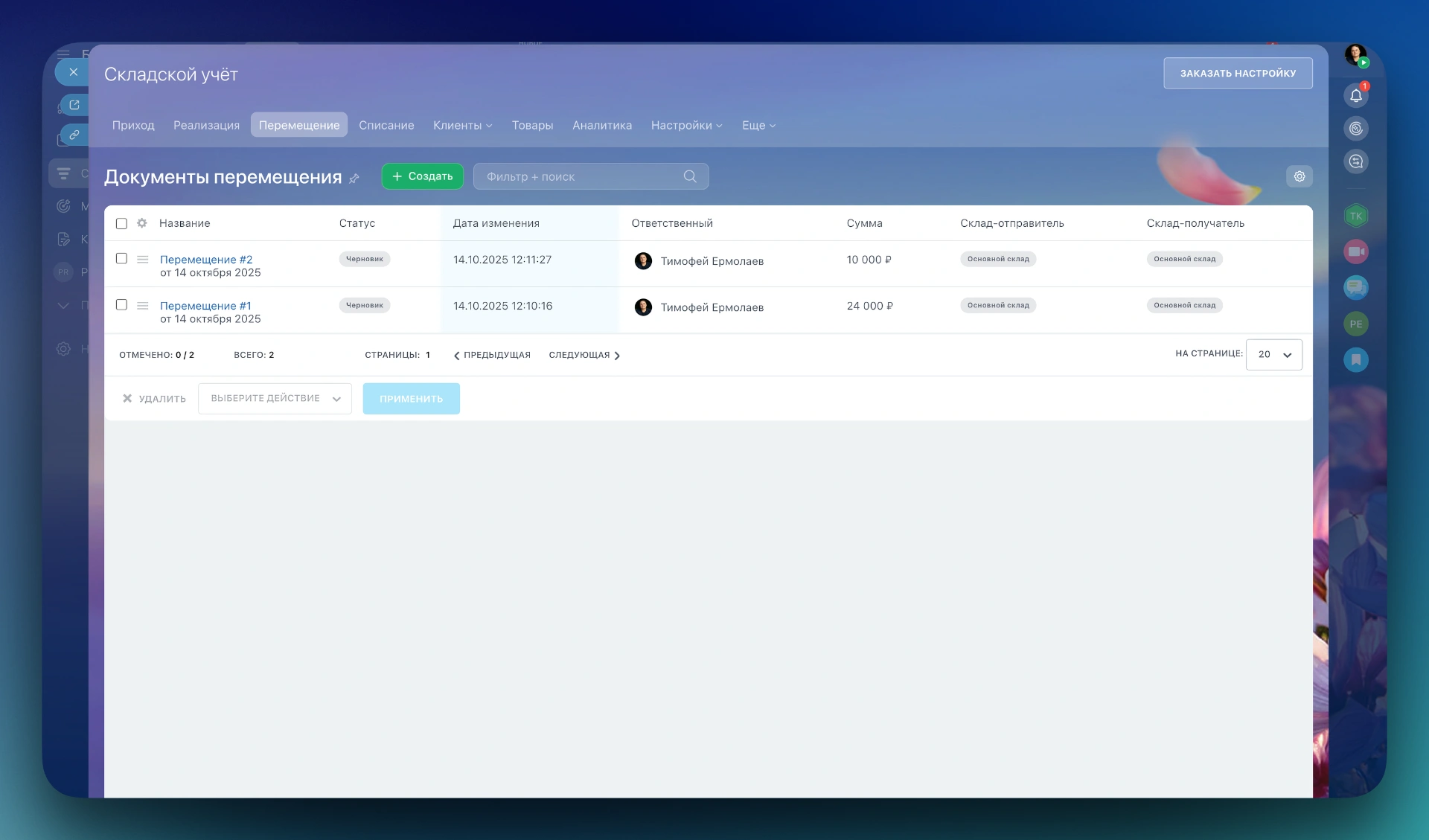Check the Перемещение #1 row checkbox
1429x840 pixels.
pos(121,305)
